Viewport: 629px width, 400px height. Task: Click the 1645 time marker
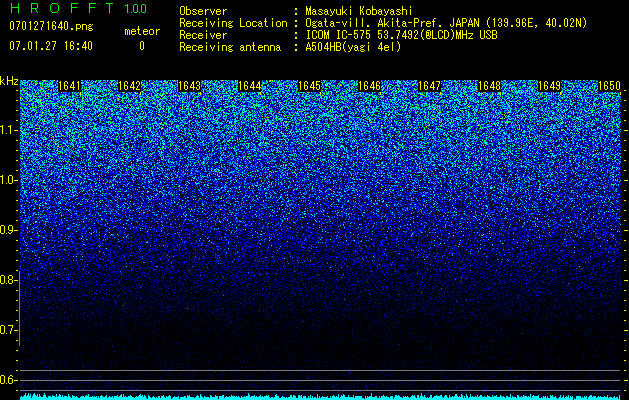pyautogui.click(x=310, y=86)
